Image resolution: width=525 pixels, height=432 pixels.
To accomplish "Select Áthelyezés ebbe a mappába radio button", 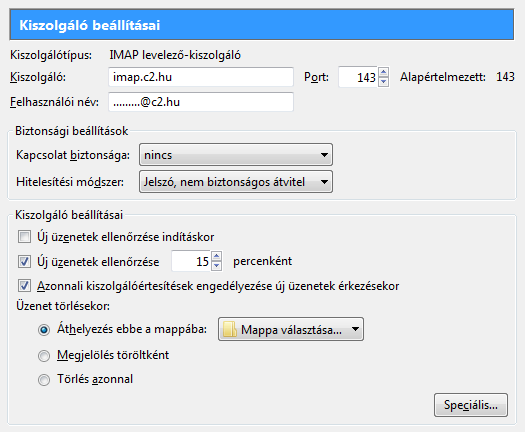I will click(x=44, y=330).
